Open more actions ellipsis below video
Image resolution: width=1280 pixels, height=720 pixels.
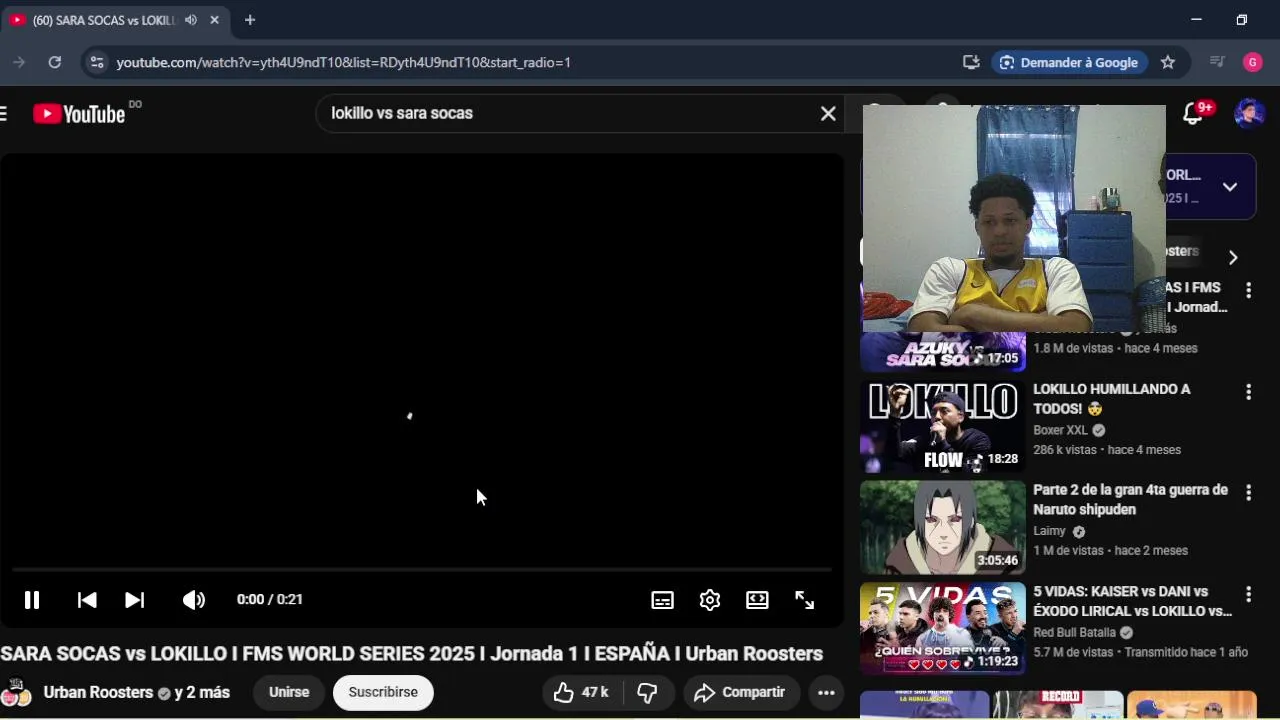tap(826, 692)
